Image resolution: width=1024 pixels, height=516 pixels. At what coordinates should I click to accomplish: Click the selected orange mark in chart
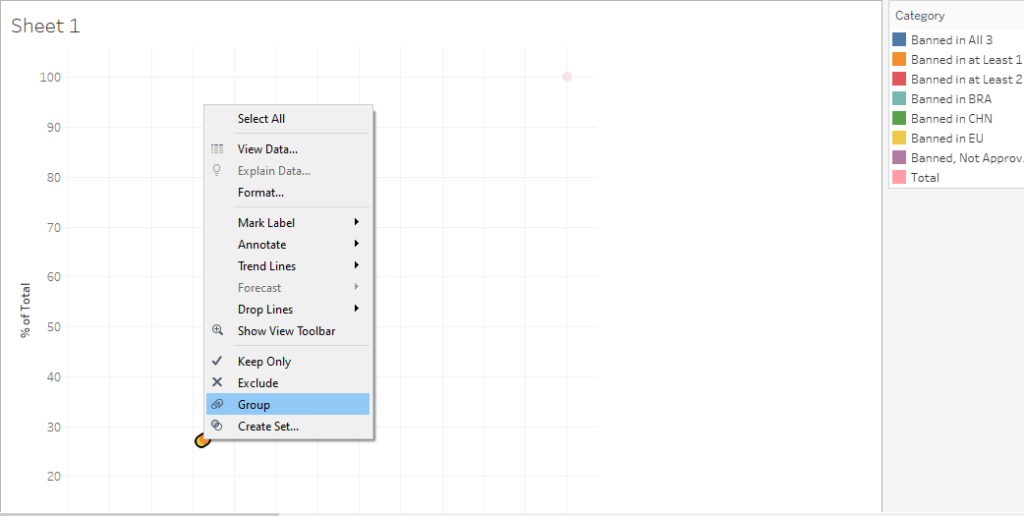[x=202, y=441]
